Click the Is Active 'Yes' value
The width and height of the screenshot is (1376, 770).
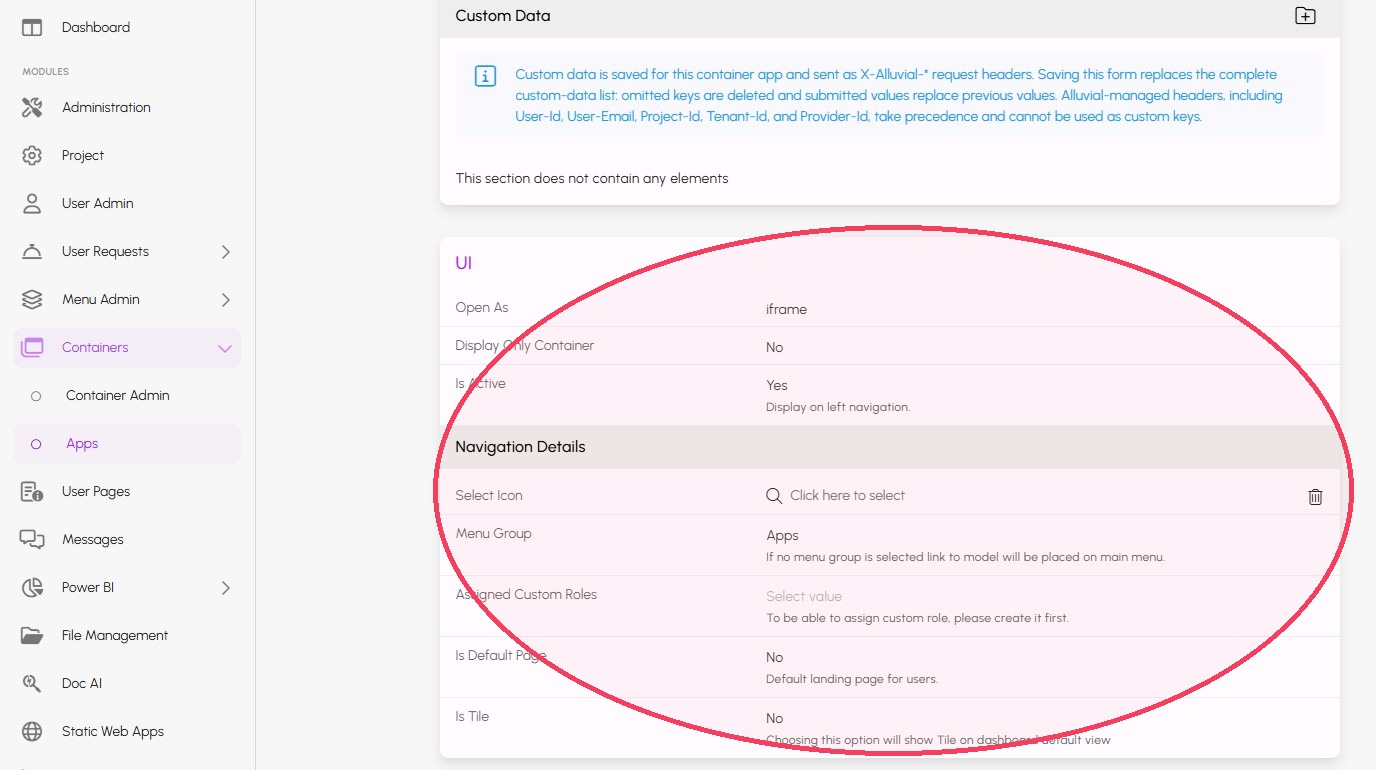[x=777, y=385]
